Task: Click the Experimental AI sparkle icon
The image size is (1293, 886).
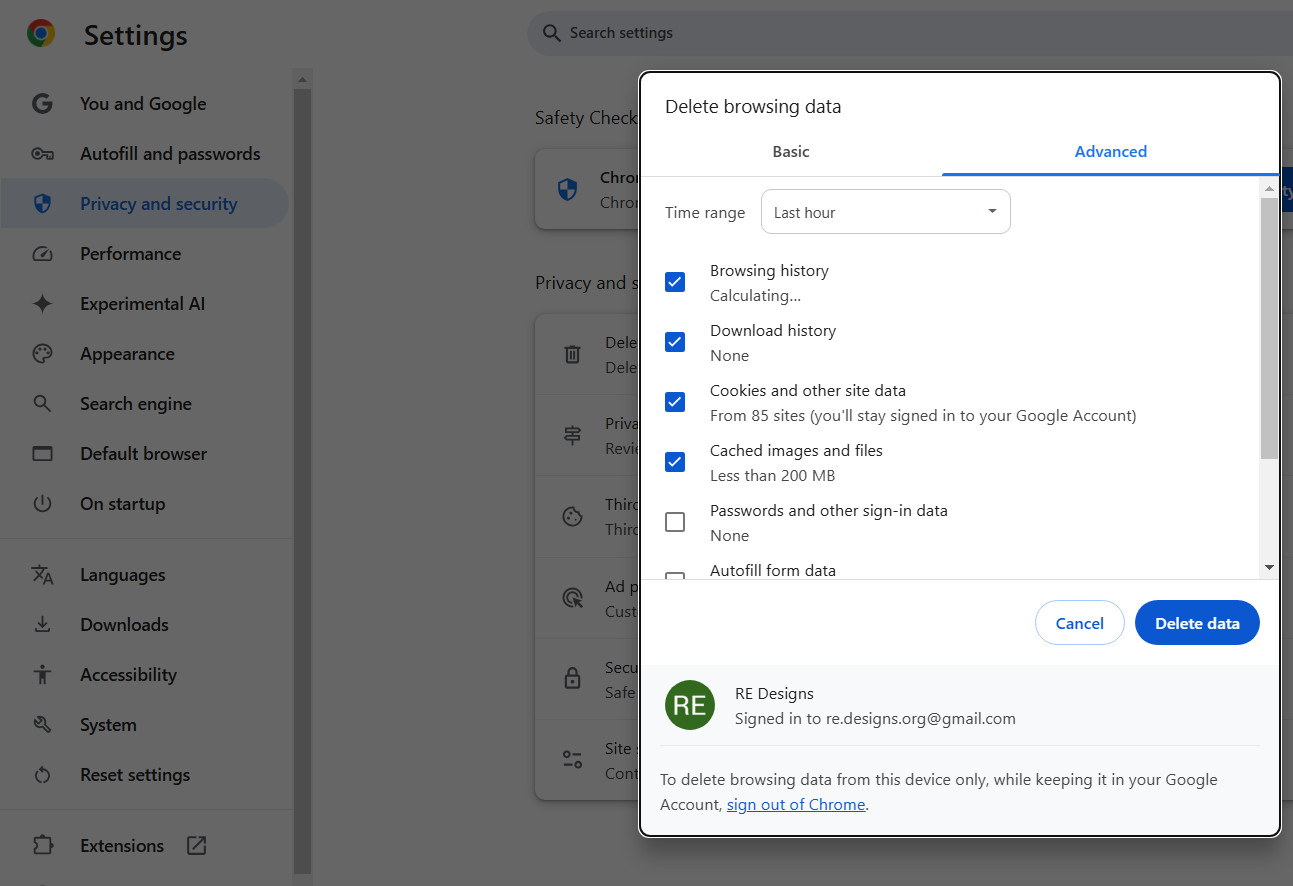Action: (42, 304)
